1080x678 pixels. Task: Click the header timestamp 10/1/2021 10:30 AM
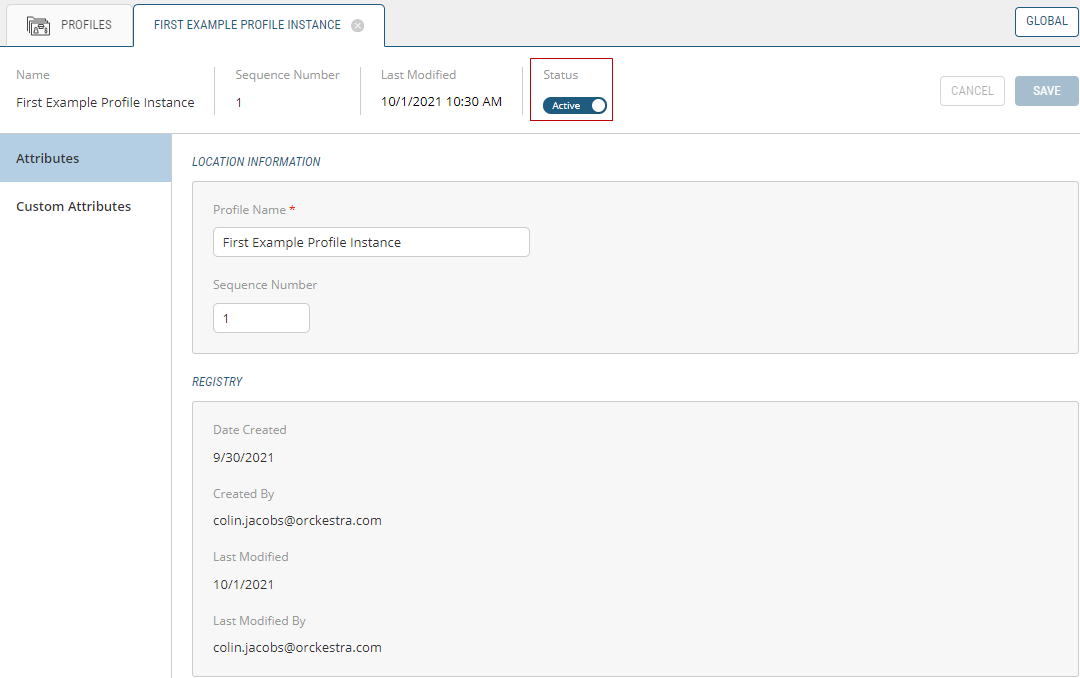click(x=441, y=101)
